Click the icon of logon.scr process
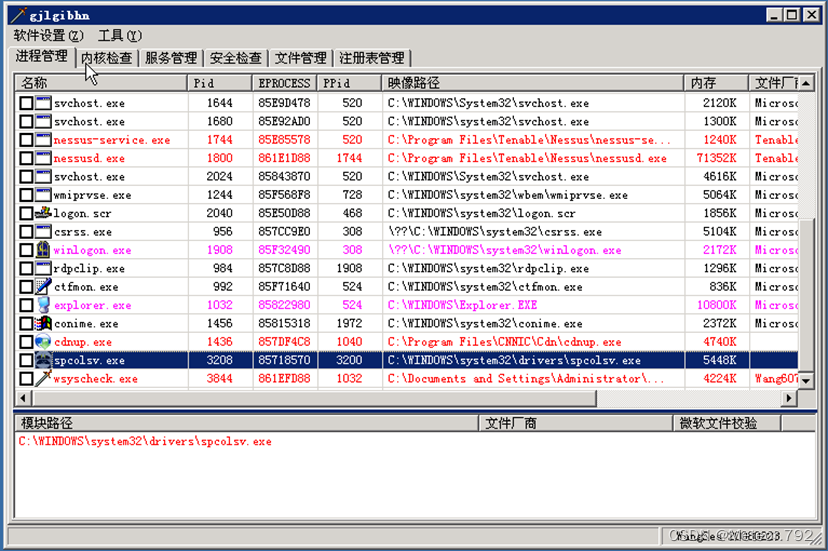The width and height of the screenshot is (828, 551). (43, 213)
